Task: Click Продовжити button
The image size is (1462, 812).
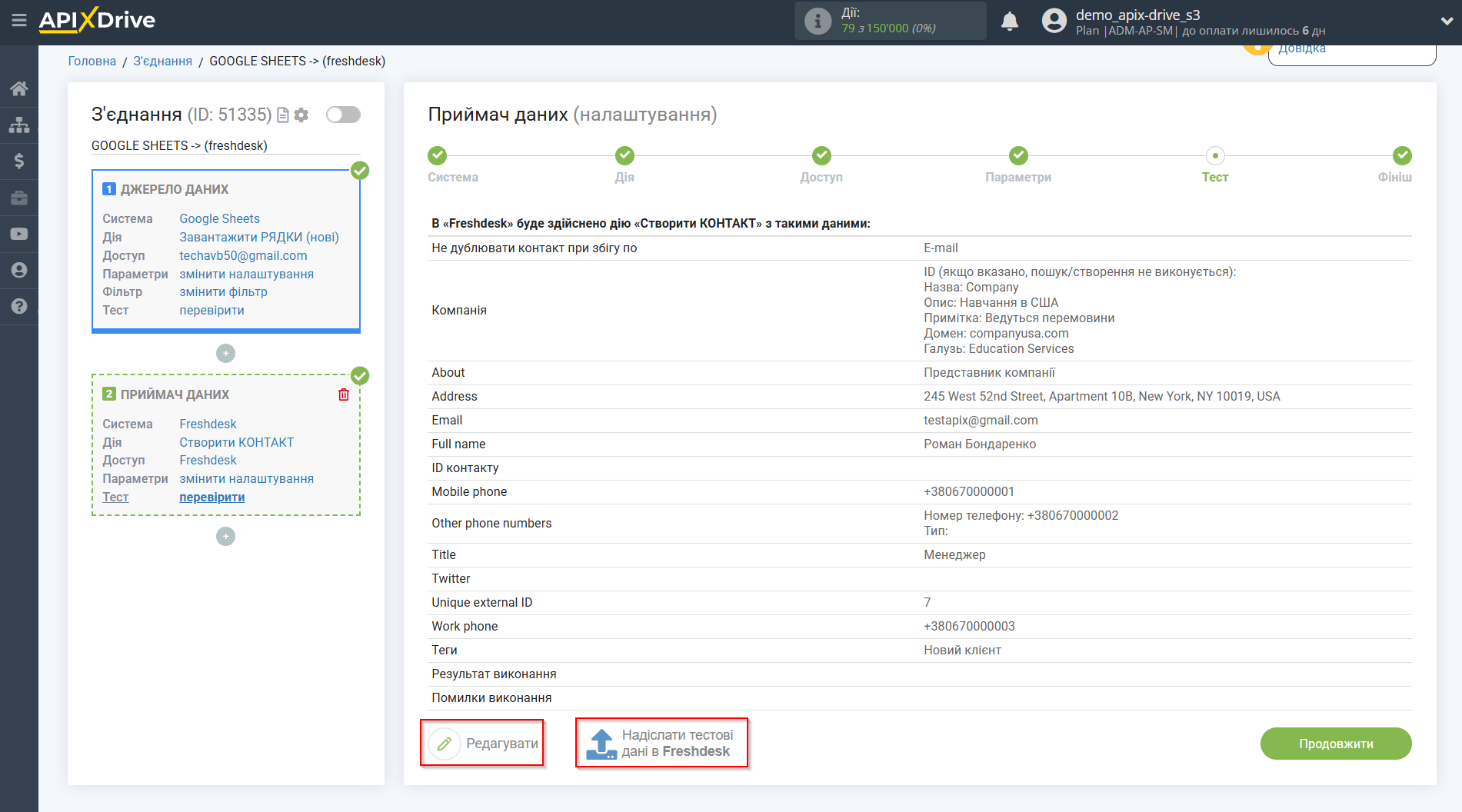Action: point(1336,744)
